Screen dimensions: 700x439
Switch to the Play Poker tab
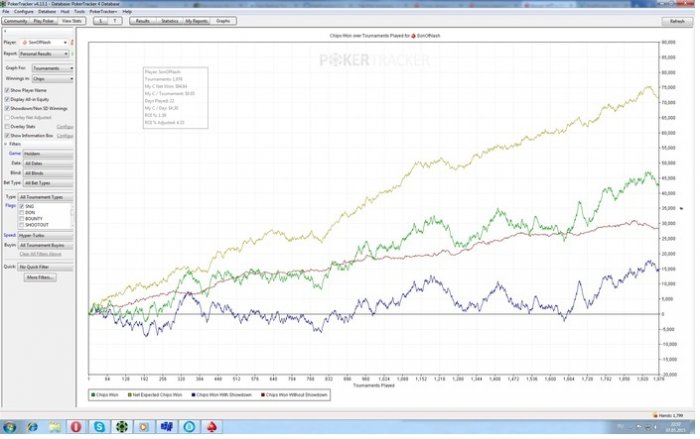(x=44, y=21)
